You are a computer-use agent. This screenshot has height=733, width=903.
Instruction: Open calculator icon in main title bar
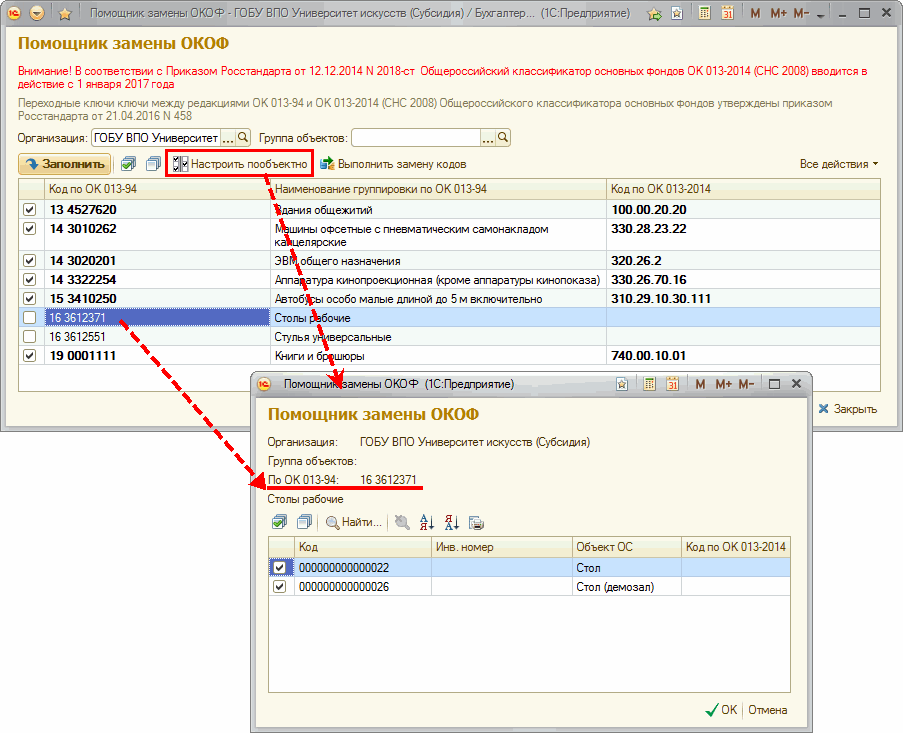(x=705, y=14)
